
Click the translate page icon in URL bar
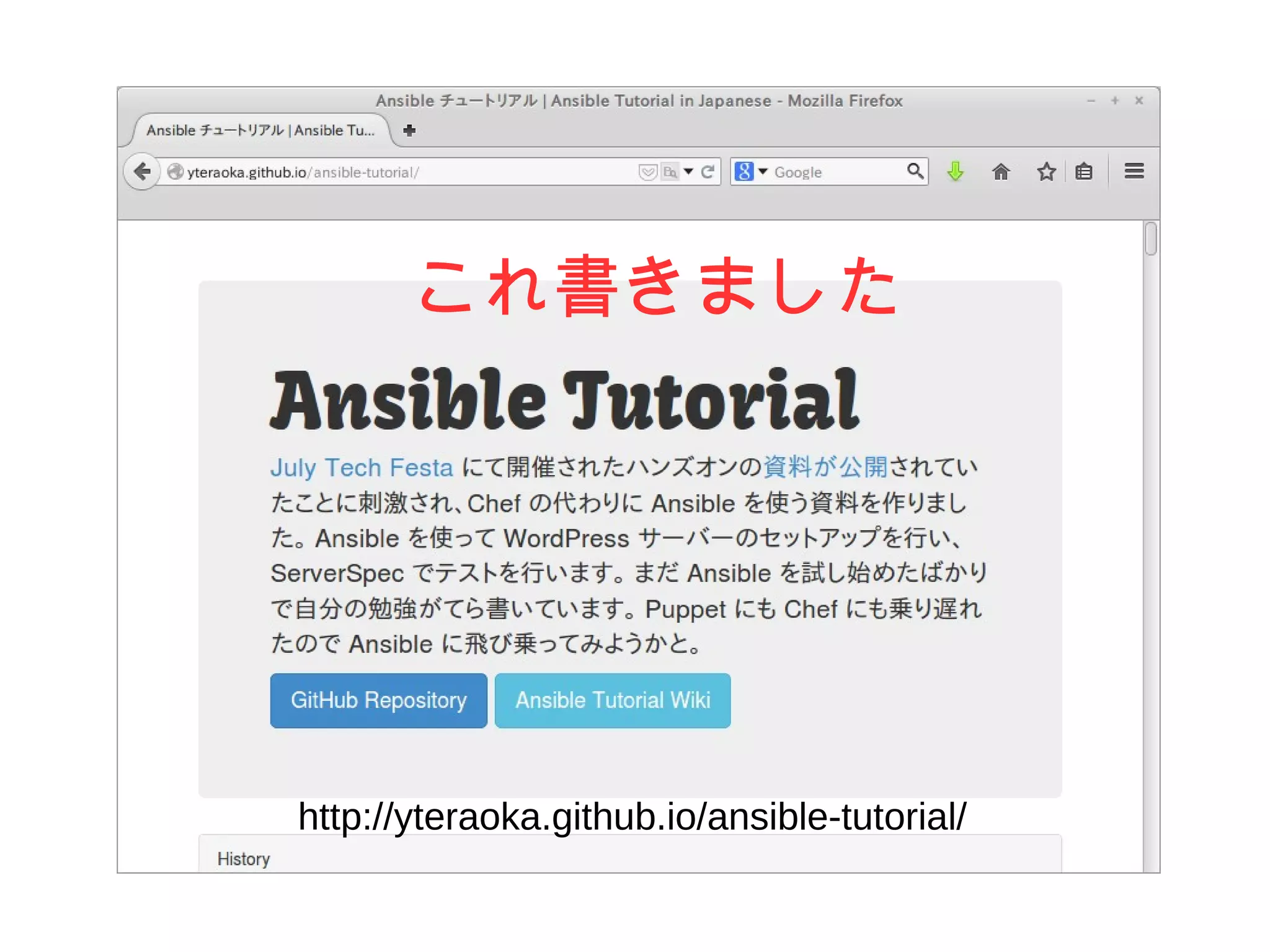pos(670,172)
